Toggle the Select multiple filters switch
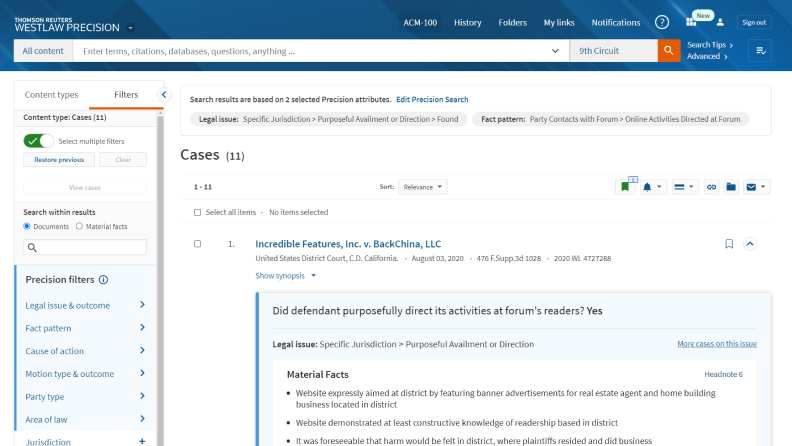 point(39,141)
